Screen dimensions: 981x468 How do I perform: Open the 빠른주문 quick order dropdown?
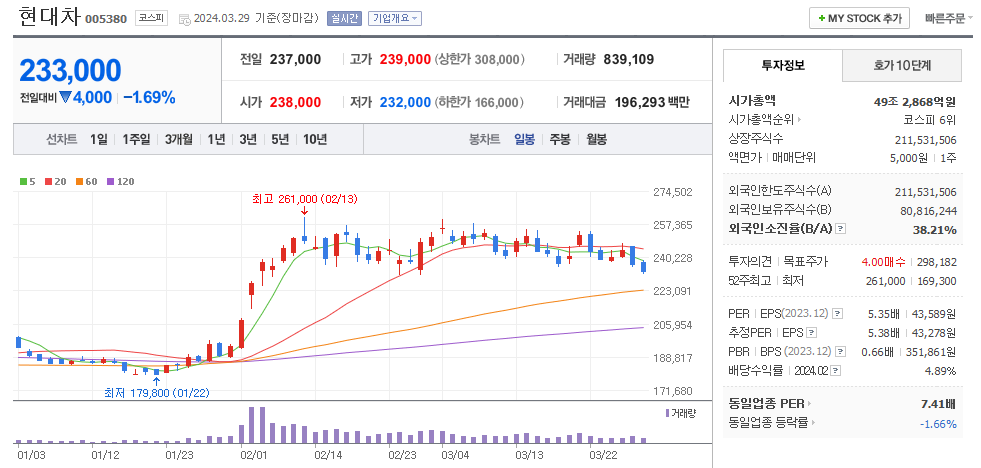tap(950, 19)
